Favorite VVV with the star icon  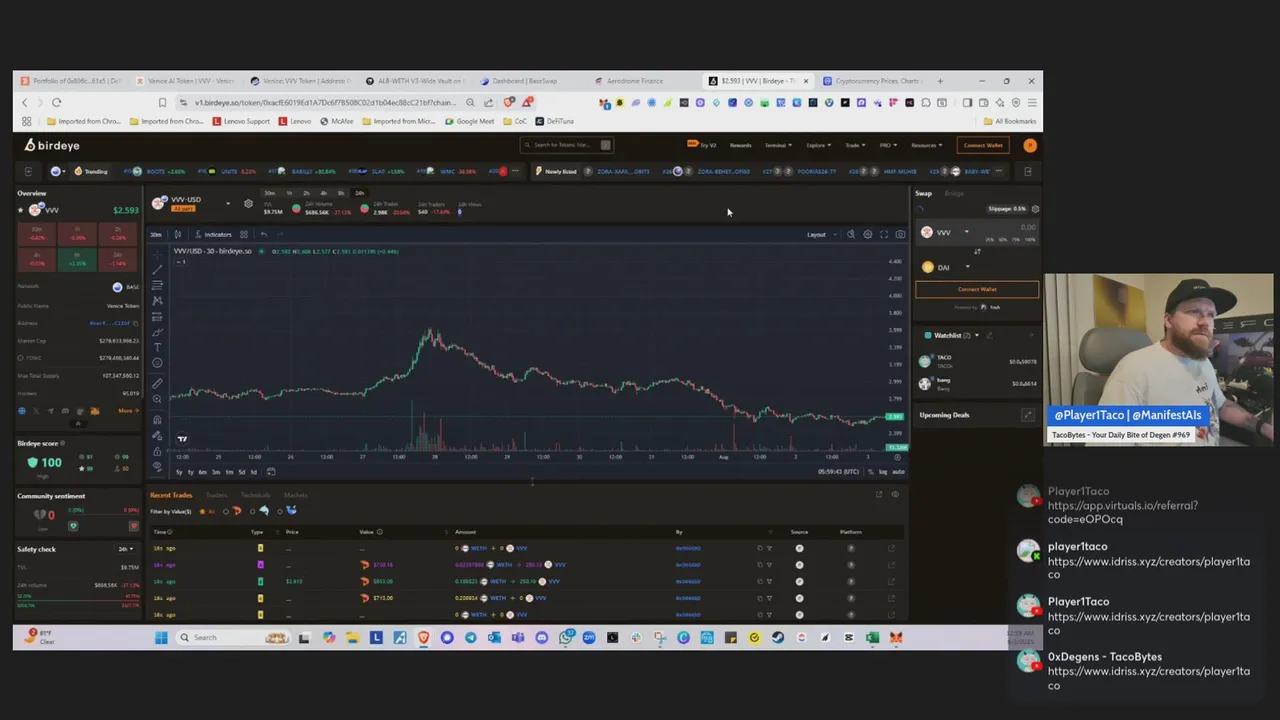point(20,210)
